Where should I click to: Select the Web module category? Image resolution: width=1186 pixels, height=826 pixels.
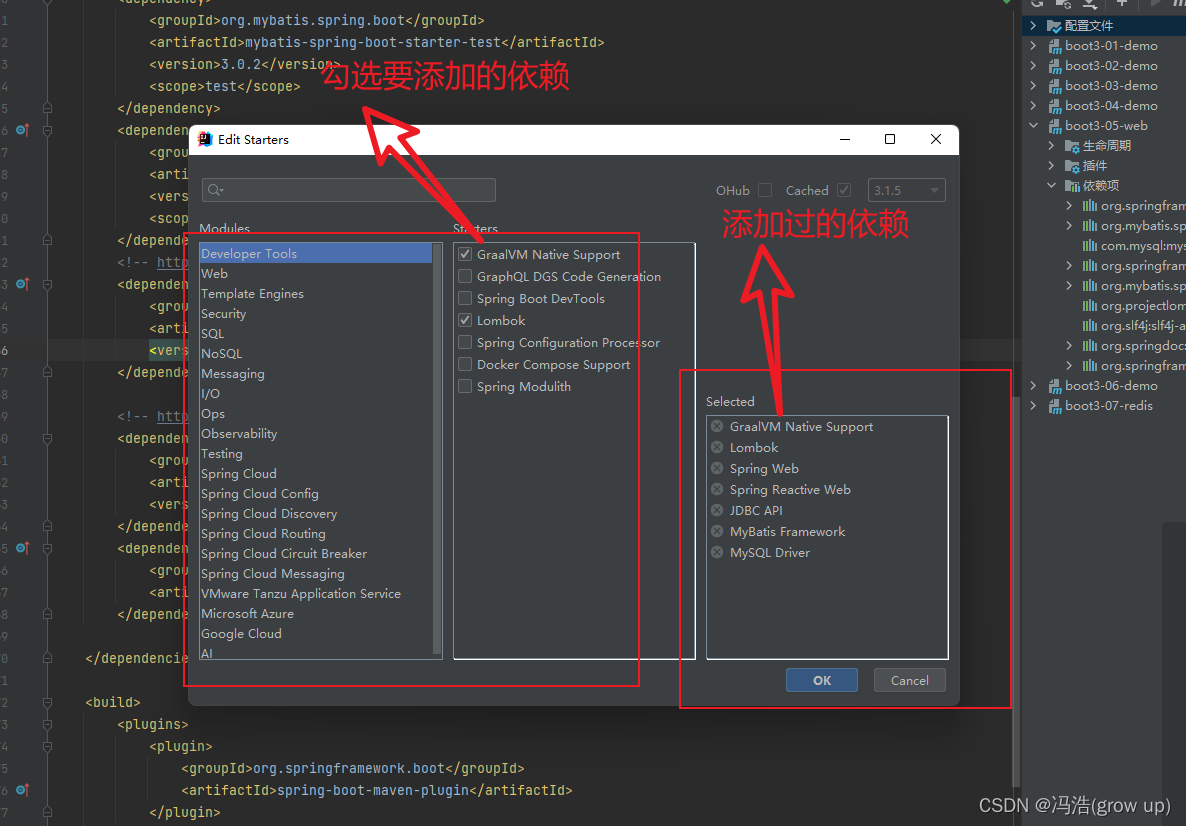click(x=315, y=274)
